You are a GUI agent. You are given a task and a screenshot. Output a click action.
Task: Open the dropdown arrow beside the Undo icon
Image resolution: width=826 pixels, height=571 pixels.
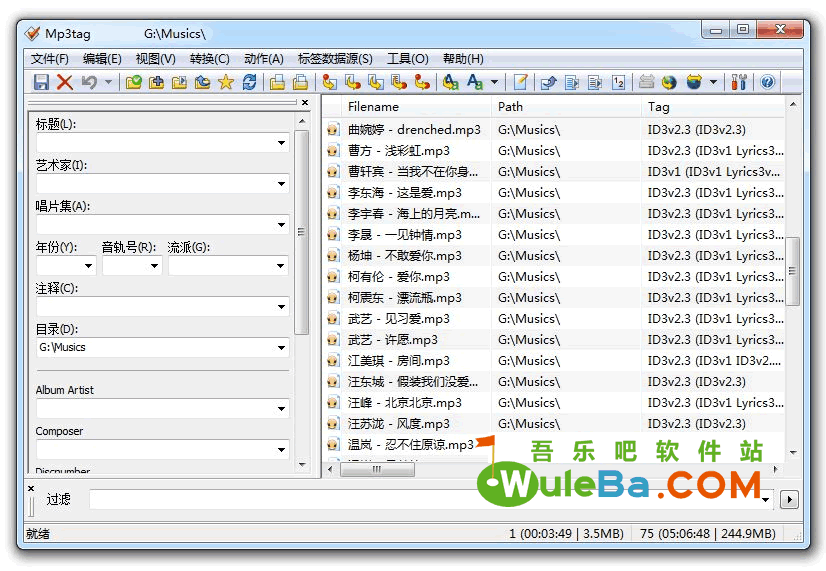[x=108, y=82]
